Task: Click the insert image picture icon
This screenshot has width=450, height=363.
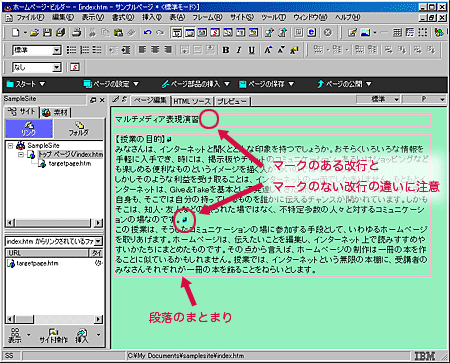Action: coord(365,32)
